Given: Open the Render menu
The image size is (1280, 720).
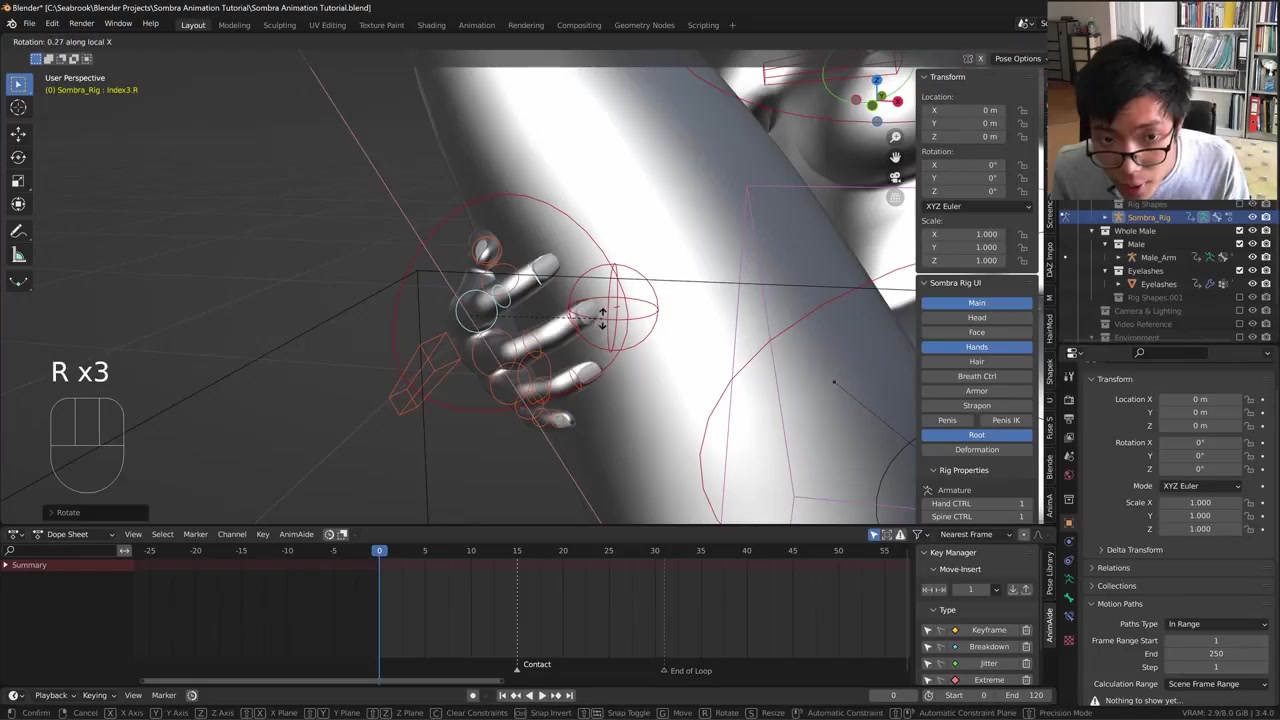Looking at the screenshot, I should (81, 24).
